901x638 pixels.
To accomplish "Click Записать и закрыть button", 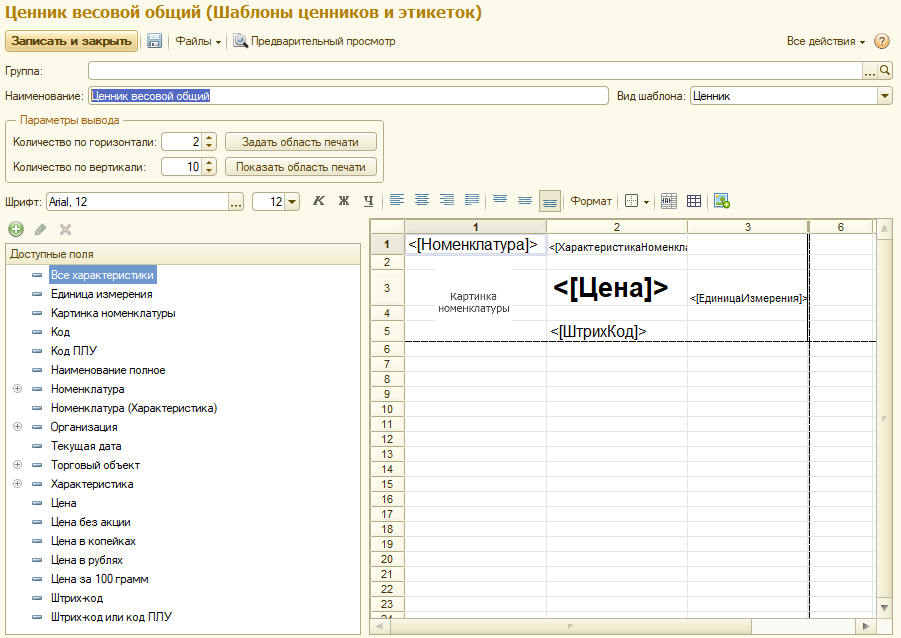I will [x=71, y=41].
